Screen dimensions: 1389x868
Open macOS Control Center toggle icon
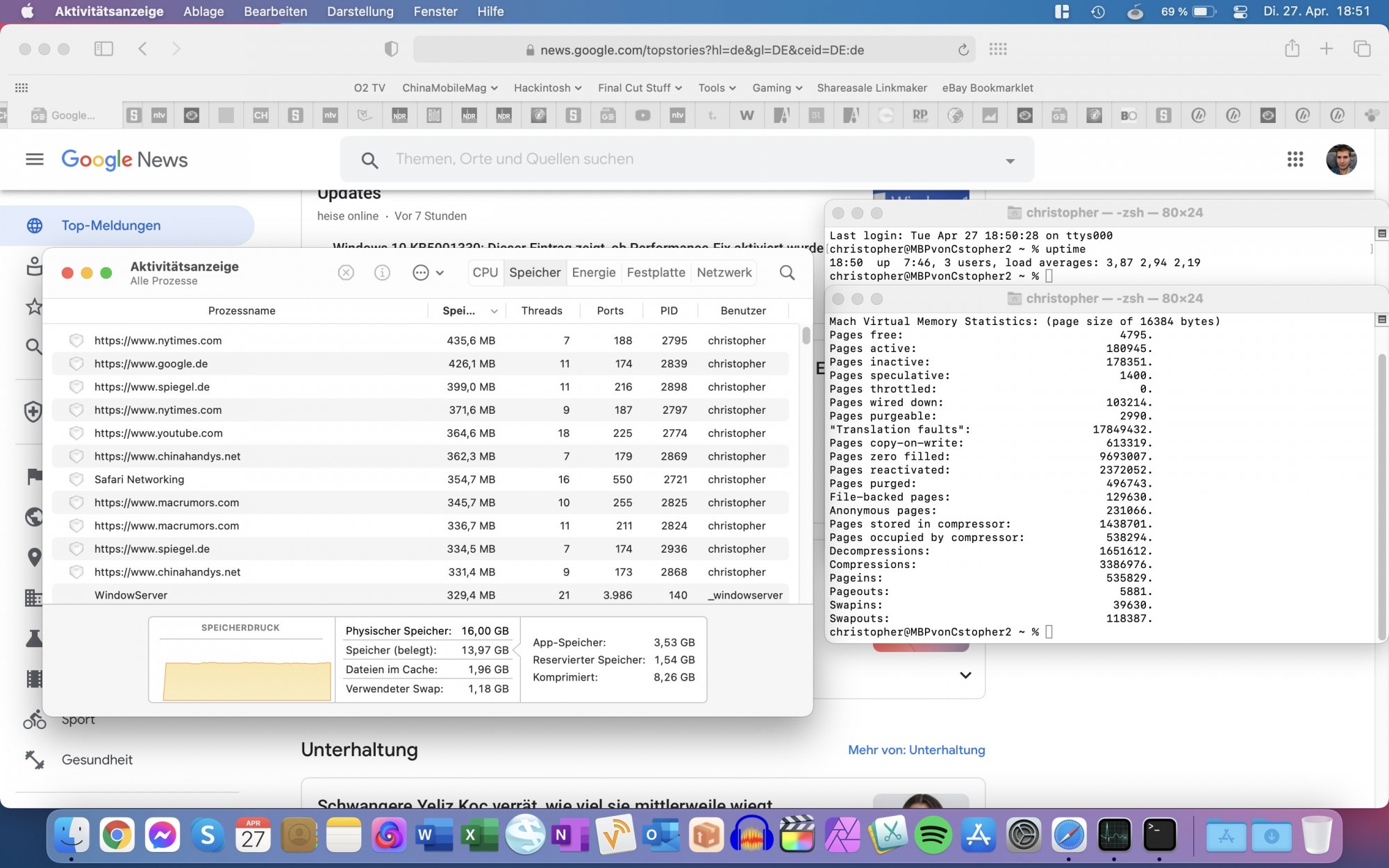point(1240,12)
